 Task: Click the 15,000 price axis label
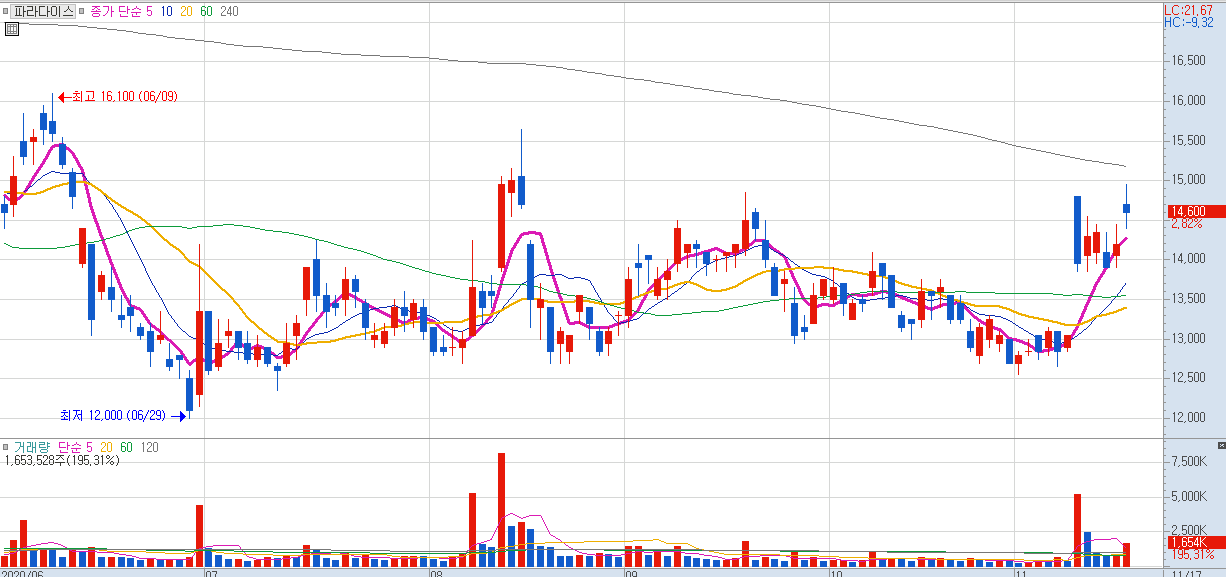[x=1188, y=180]
